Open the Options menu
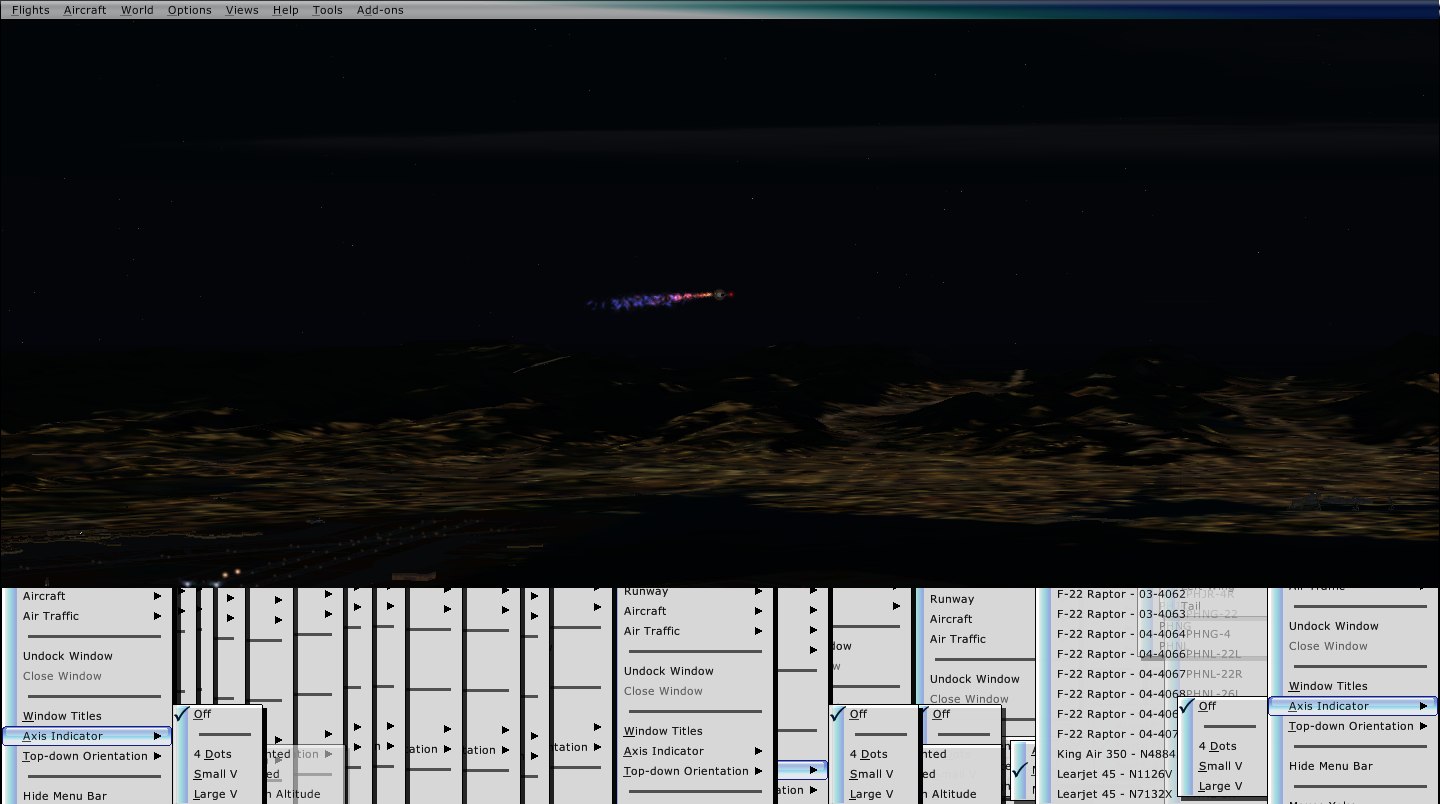This screenshot has width=1440, height=804. (x=189, y=10)
